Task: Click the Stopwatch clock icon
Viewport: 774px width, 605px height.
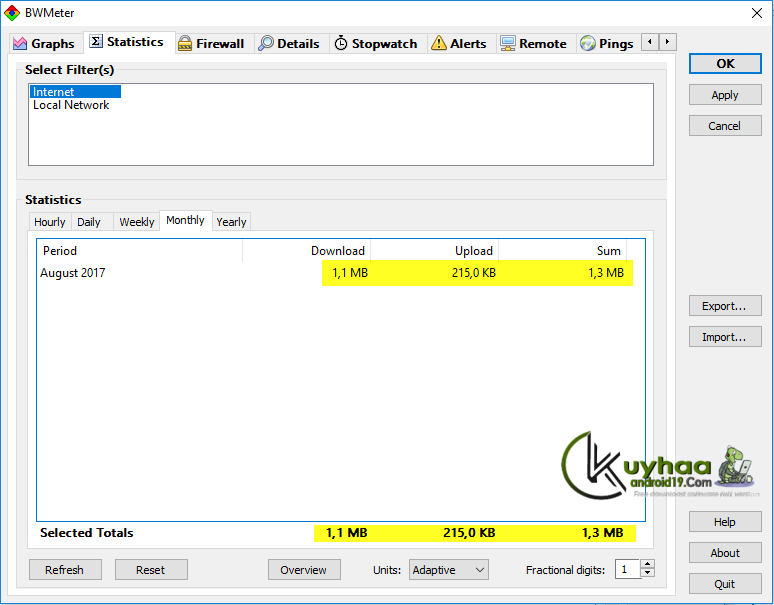Action: [x=341, y=43]
